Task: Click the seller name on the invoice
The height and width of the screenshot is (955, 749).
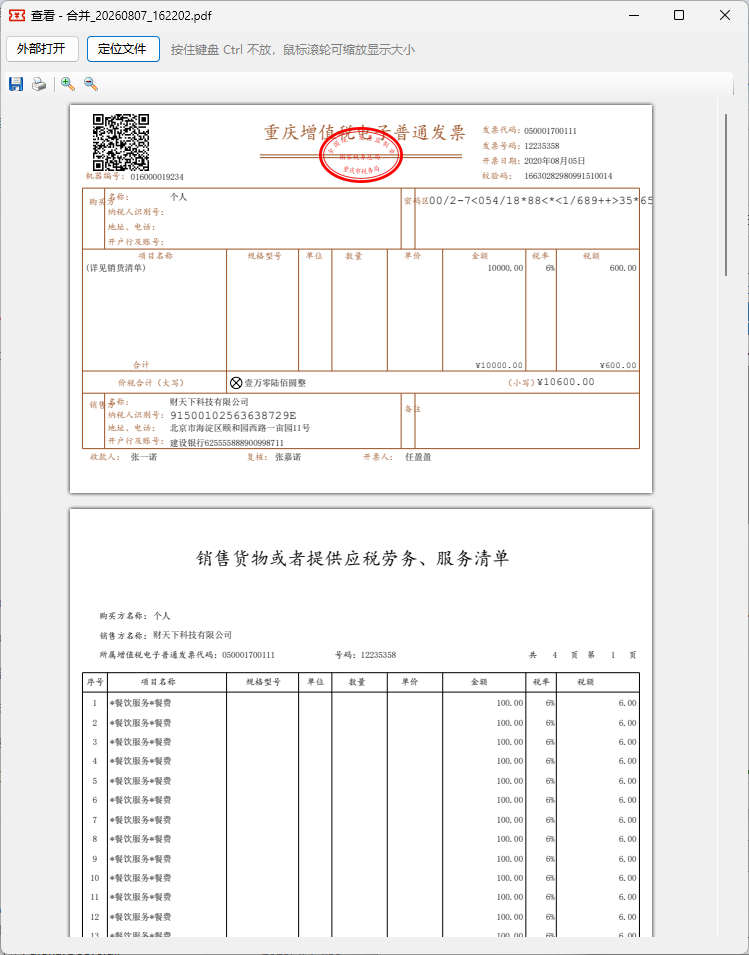Action: [x=209, y=402]
